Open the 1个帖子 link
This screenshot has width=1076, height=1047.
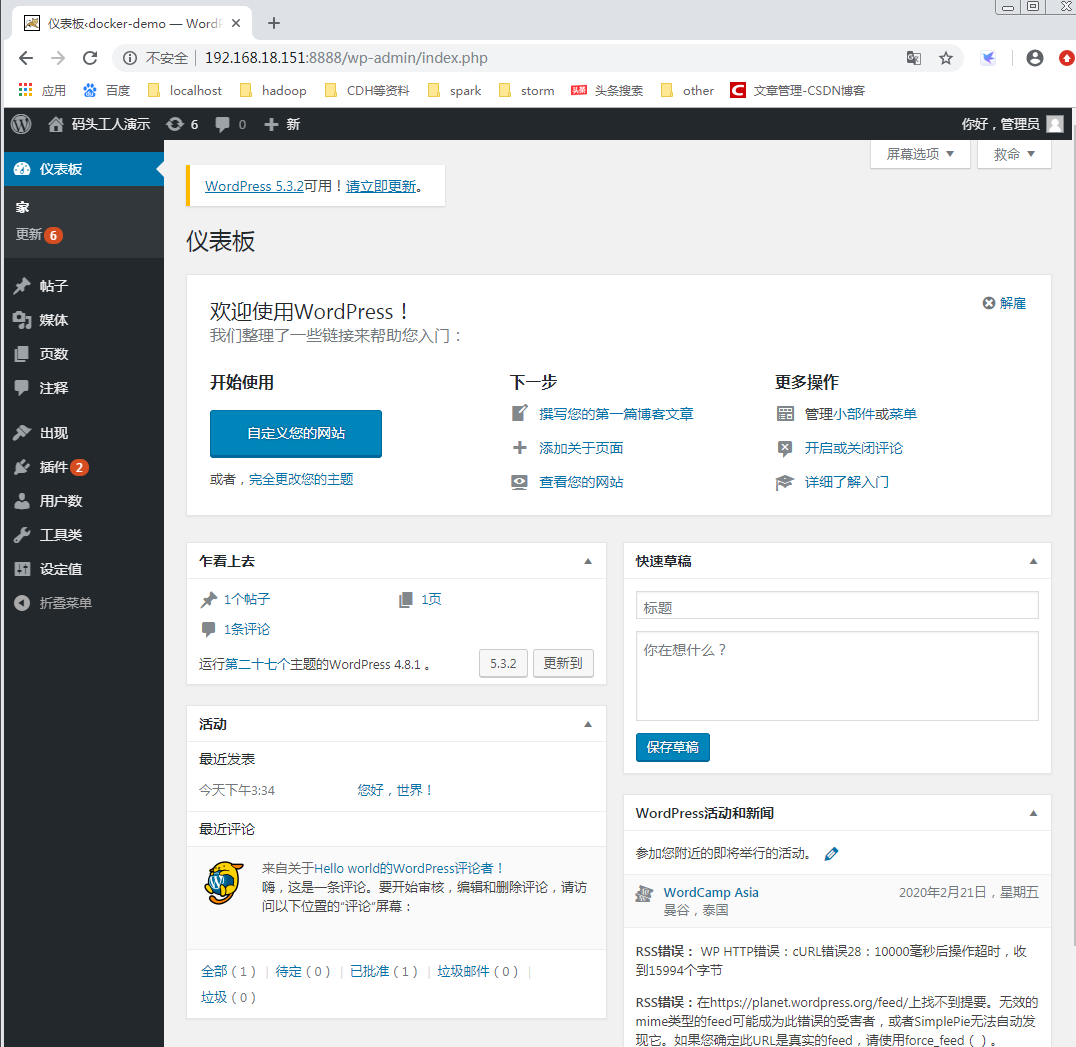click(247, 599)
